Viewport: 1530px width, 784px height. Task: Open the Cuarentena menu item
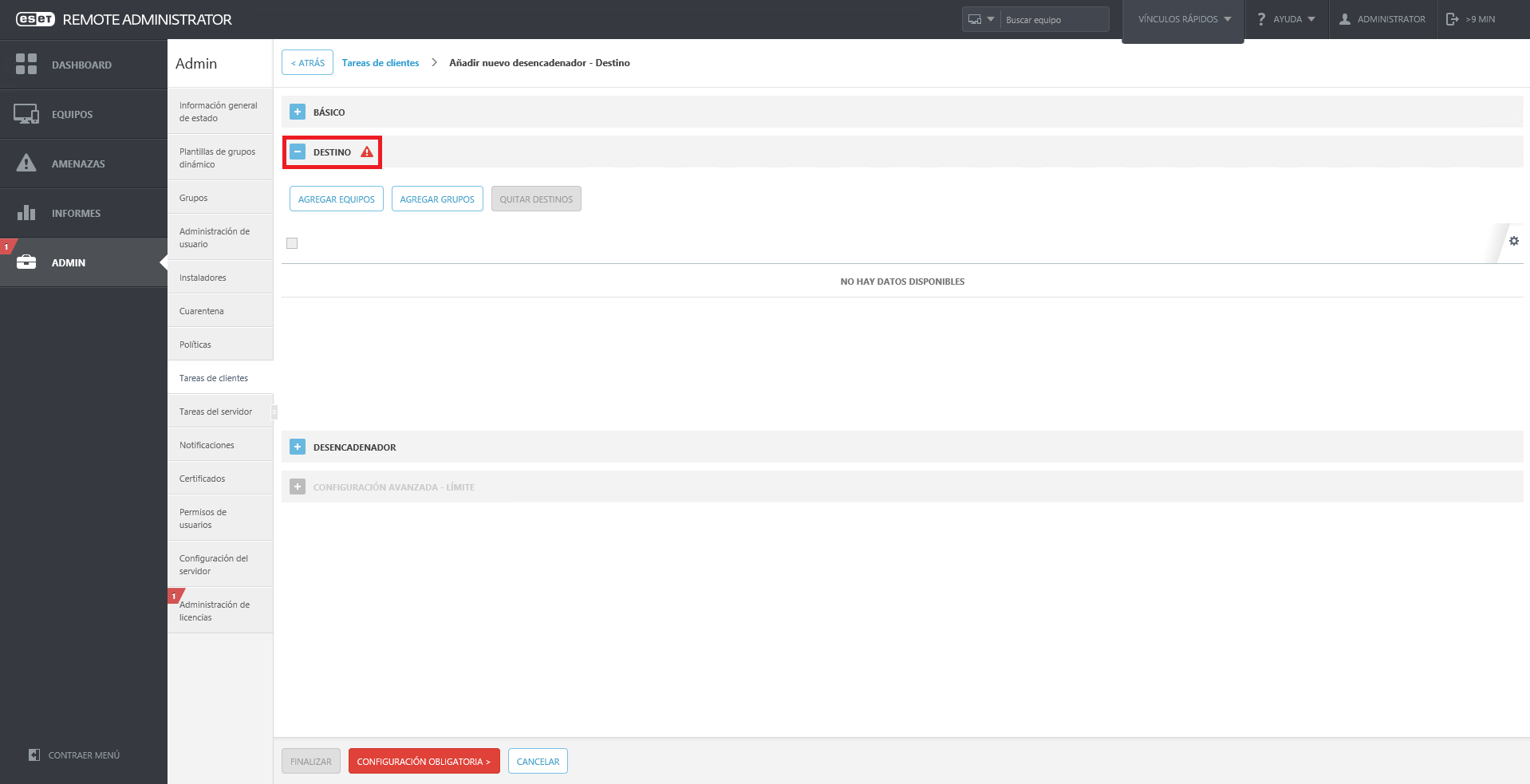pyautogui.click(x=220, y=311)
